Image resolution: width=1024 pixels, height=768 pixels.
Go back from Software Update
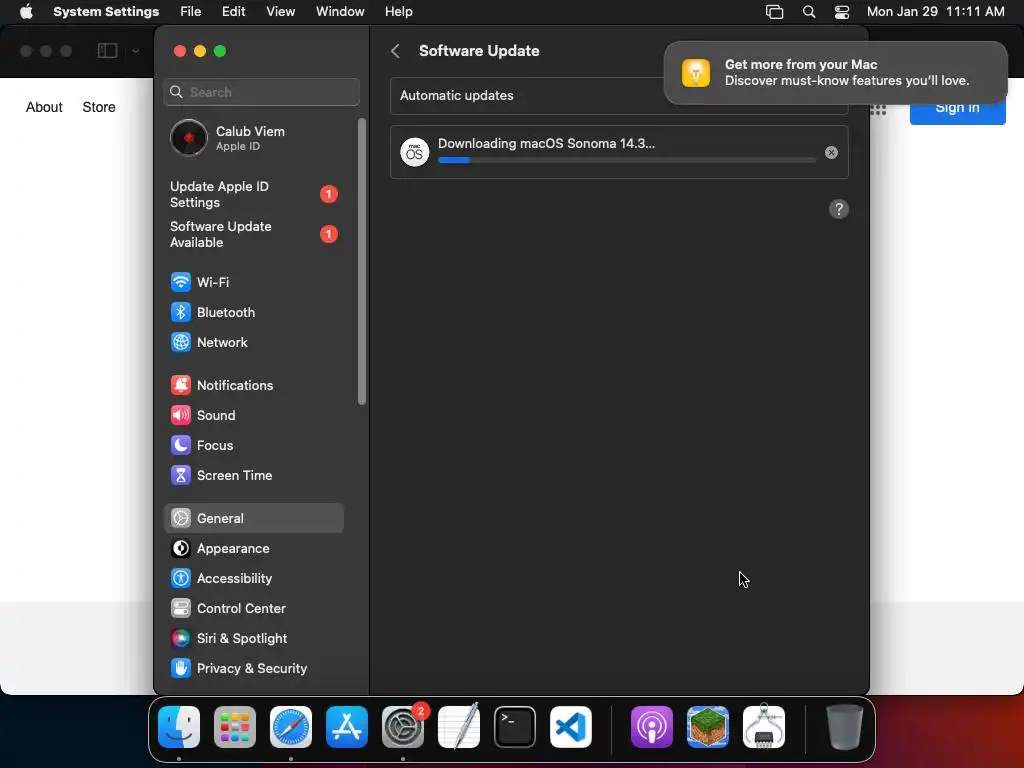396,51
